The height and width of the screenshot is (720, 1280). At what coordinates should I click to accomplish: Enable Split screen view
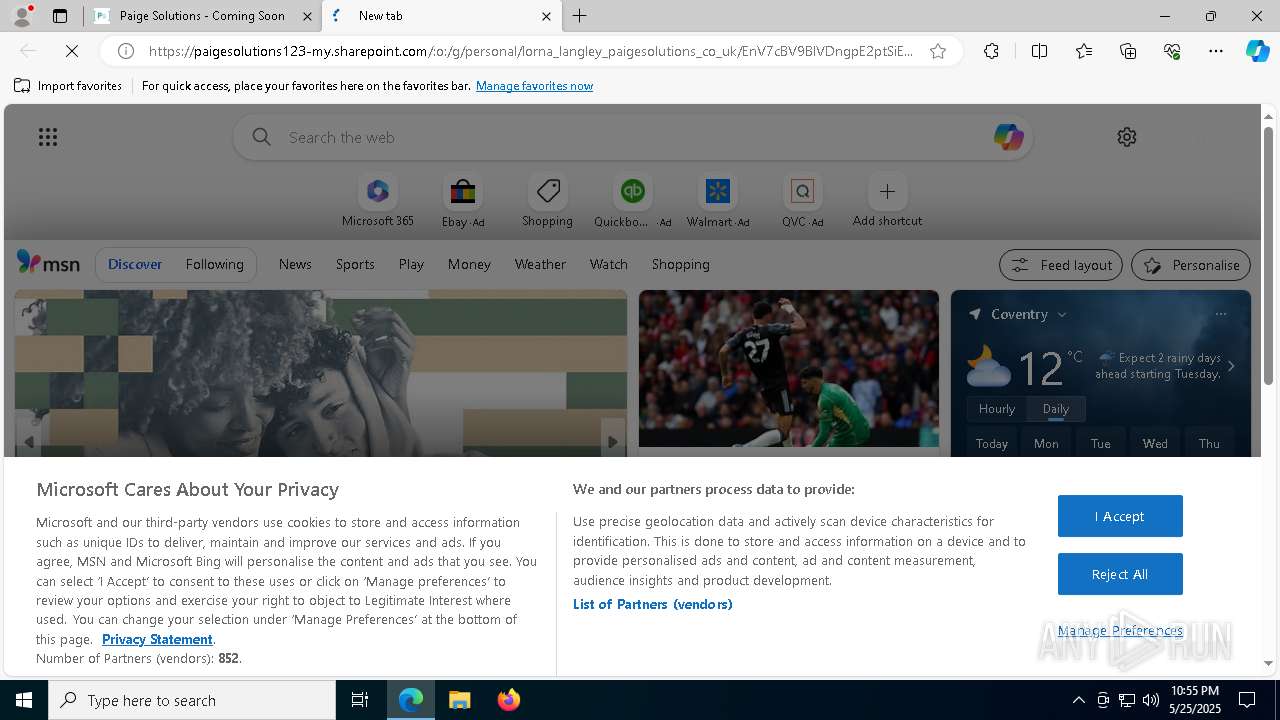tap(1039, 51)
